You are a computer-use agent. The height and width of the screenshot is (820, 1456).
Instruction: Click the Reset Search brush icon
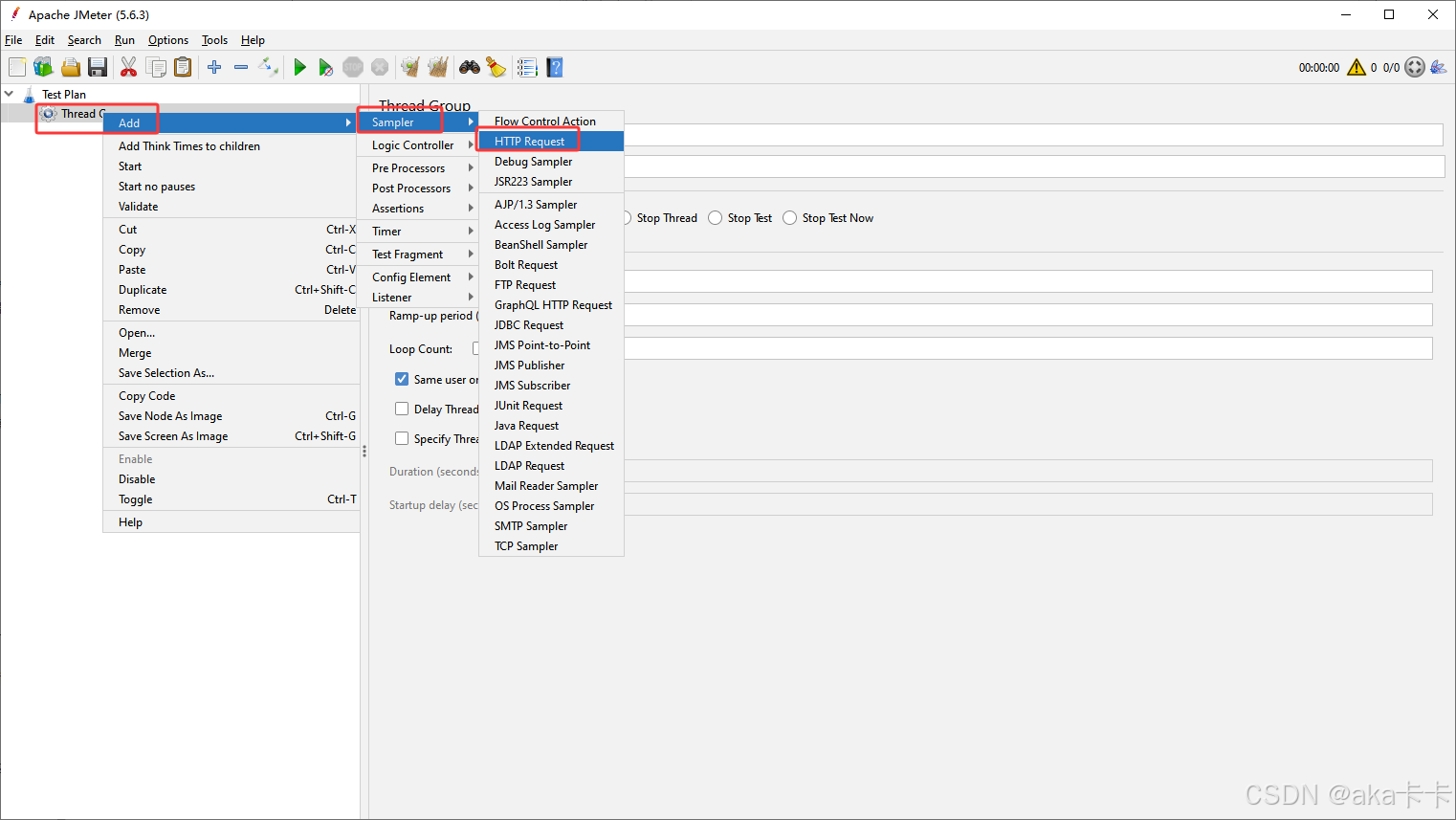496,67
